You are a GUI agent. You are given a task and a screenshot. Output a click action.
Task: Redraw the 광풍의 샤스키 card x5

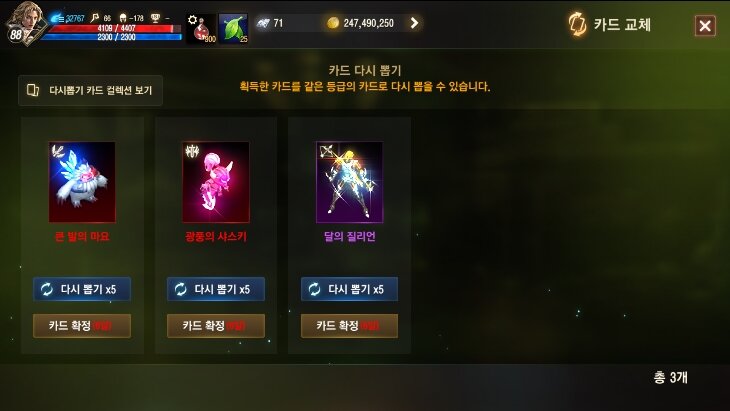216,289
